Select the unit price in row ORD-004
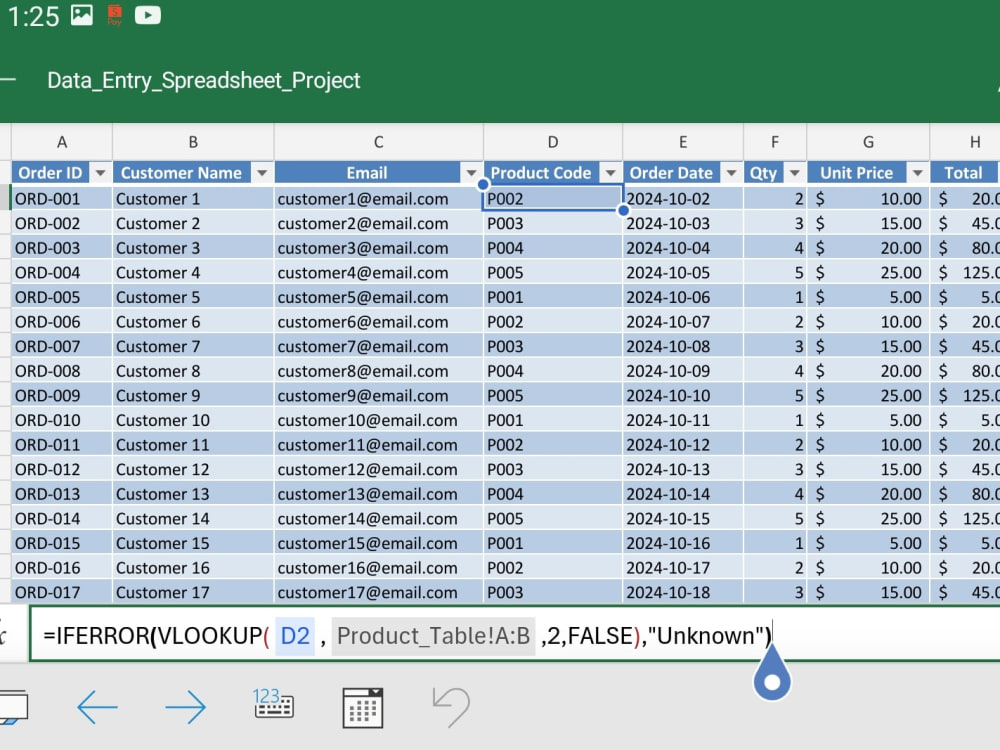 coord(868,272)
